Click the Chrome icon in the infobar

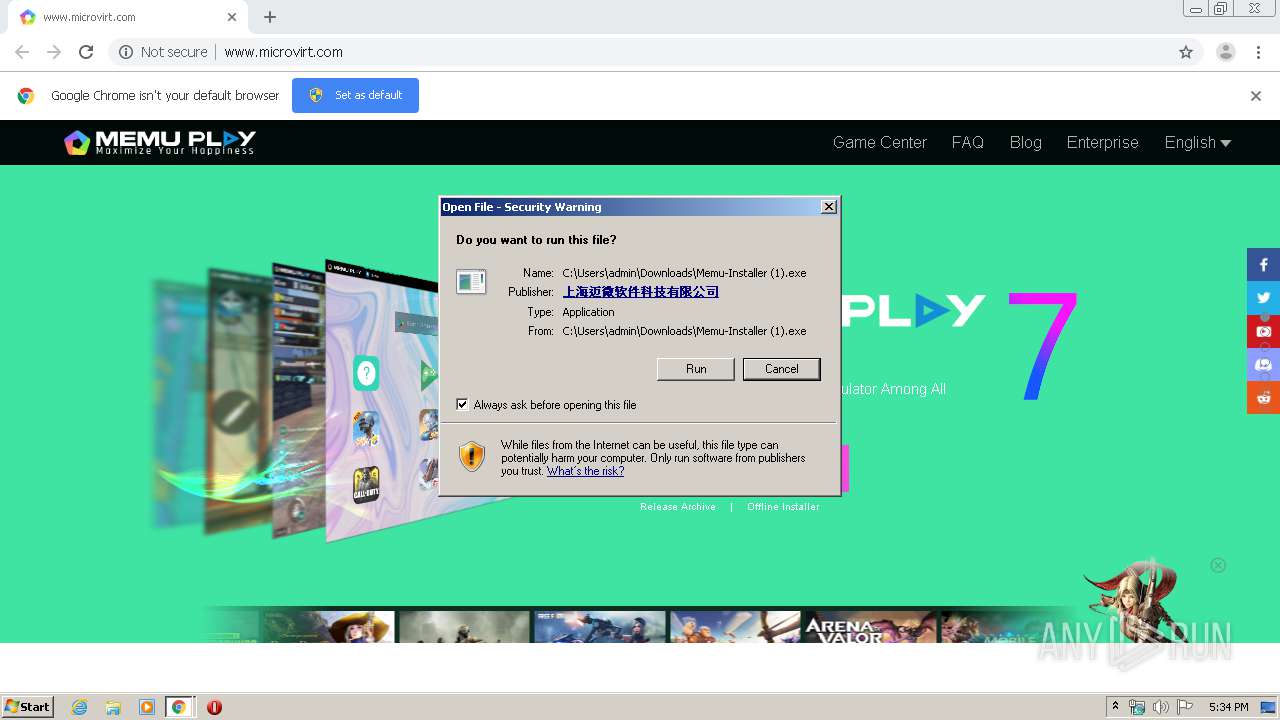pyautogui.click(x=26, y=96)
